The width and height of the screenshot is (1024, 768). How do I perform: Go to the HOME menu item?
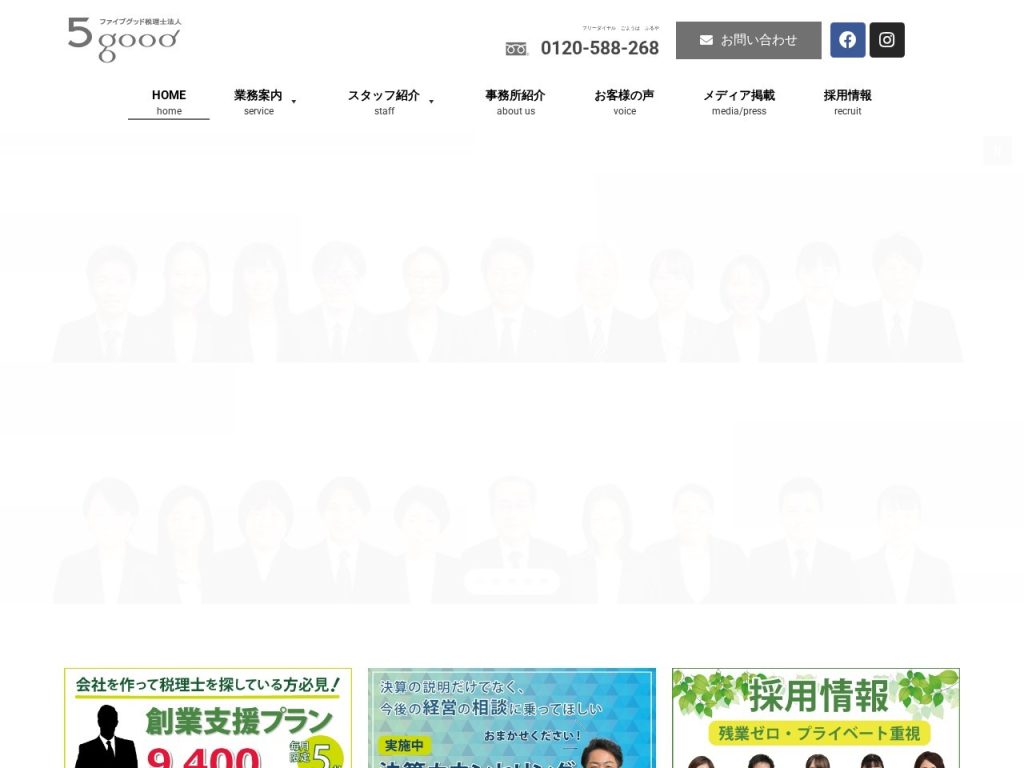click(168, 103)
